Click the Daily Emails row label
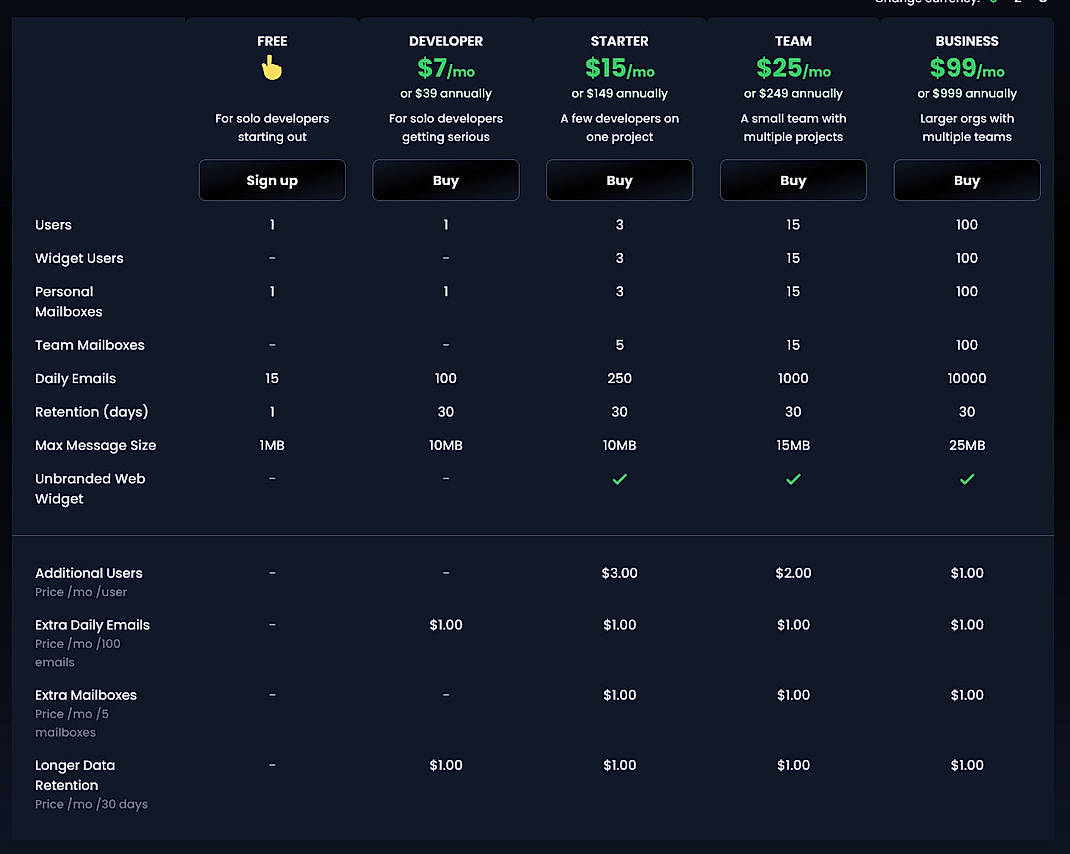The image size is (1070, 854). (x=75, y=378)
